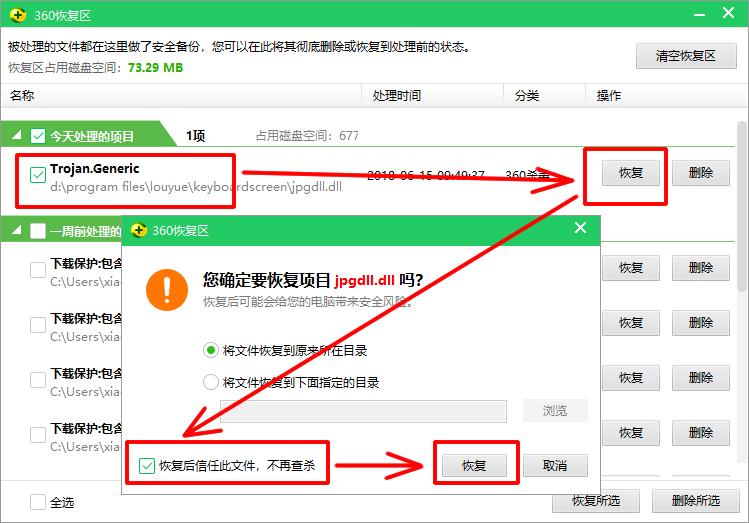Toggle 恢复后信任此文件，不再查杀 checkbox
Viewport: 749px width, 523px height.
coord(147,465)
